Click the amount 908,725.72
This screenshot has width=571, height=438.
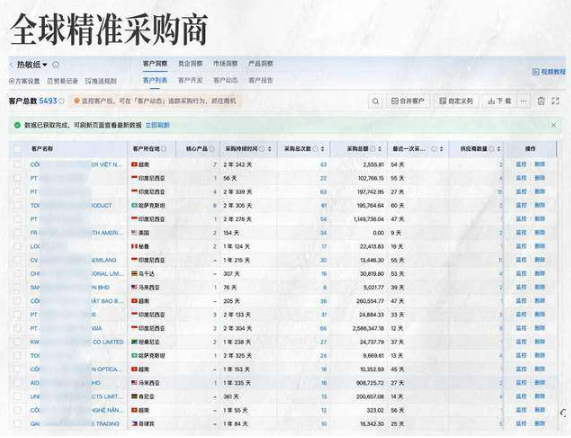370,383
